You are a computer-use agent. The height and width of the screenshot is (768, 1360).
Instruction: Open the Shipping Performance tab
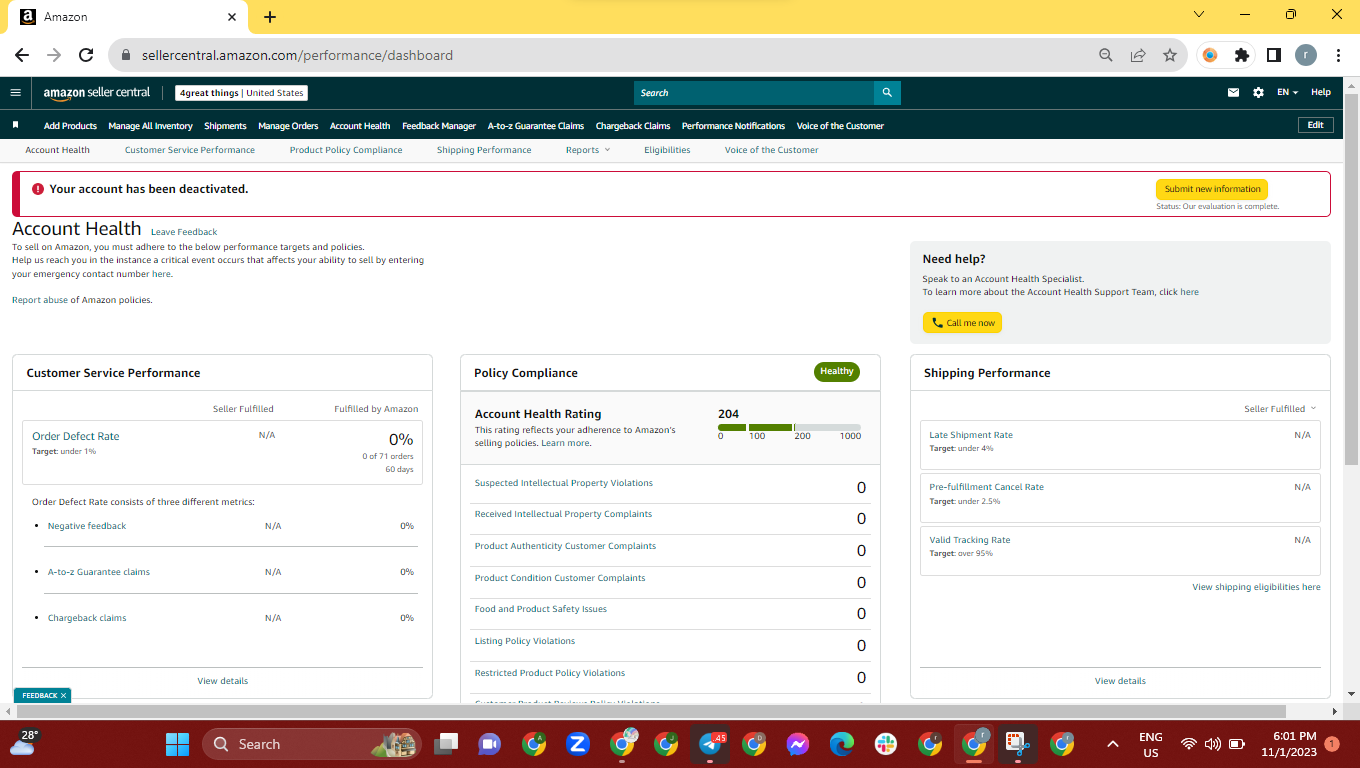click(484, 150)
